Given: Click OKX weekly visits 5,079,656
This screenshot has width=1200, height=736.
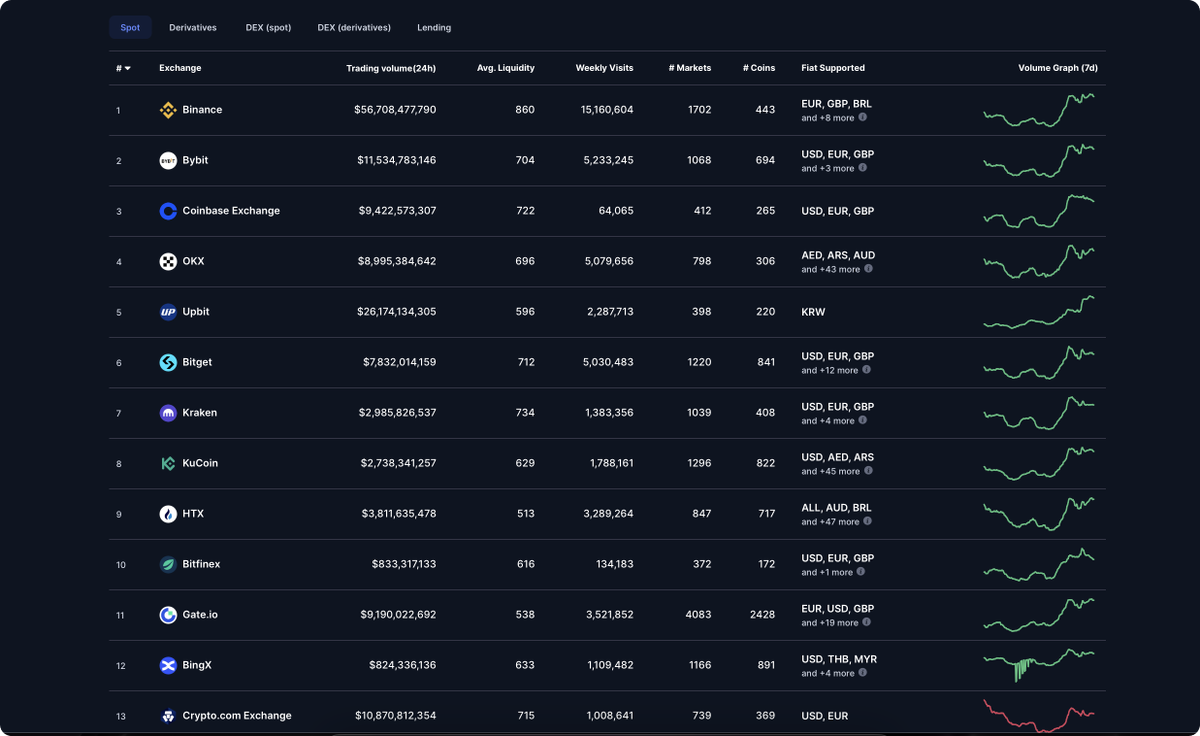Looking at the screenshot, I should pyautogui.click(x=610, y=261).
